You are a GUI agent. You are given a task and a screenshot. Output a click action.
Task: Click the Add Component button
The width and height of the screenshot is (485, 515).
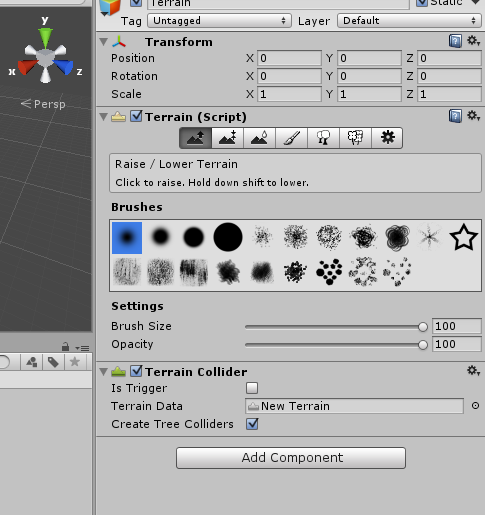coord(291,458)
